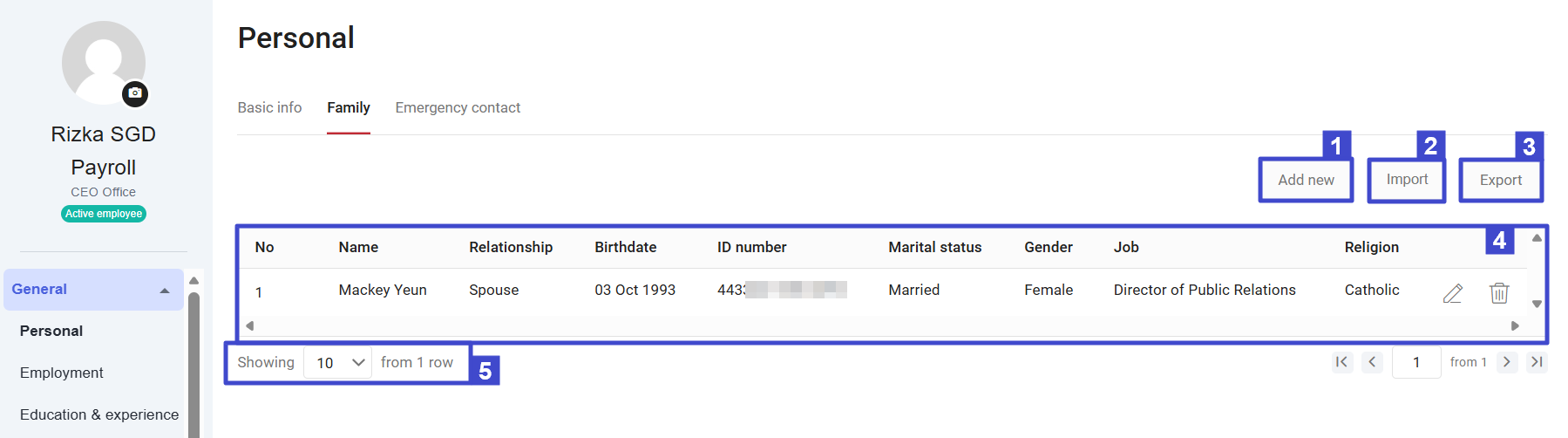Click the table's left horizontal scroll arrow

249,326
